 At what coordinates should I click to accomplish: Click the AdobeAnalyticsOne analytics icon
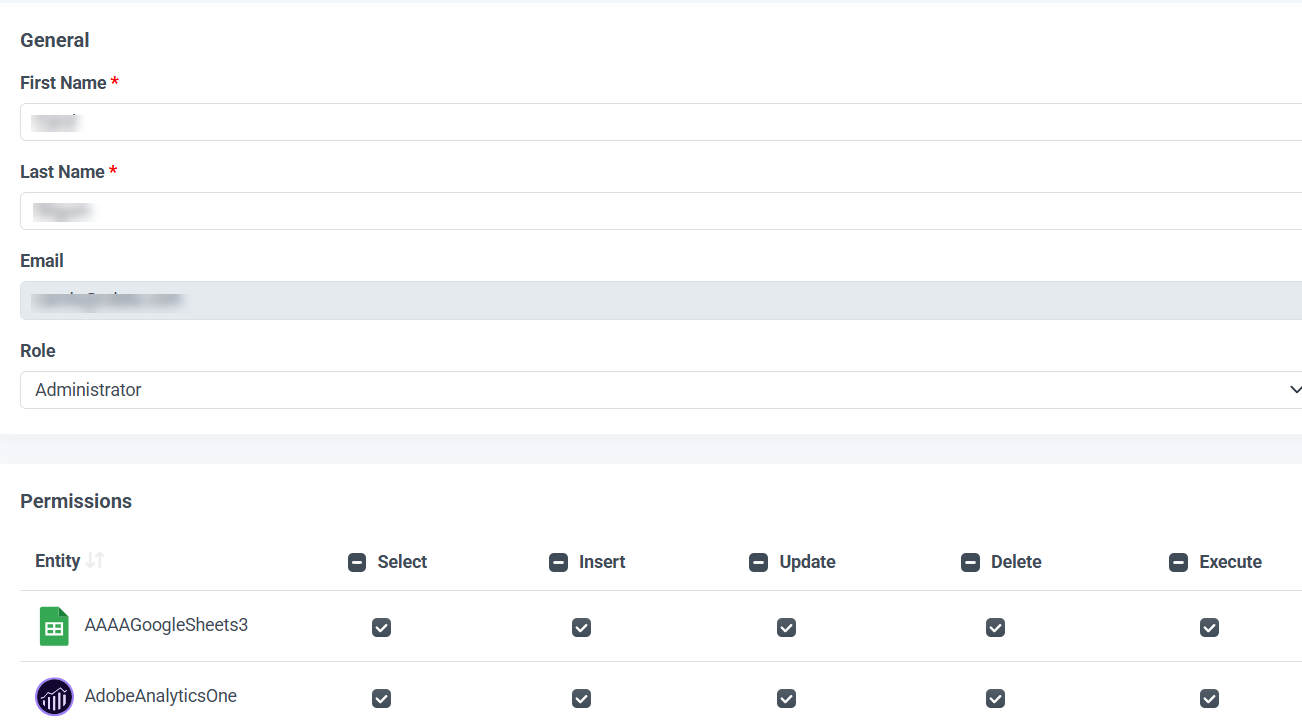[54, 697]
